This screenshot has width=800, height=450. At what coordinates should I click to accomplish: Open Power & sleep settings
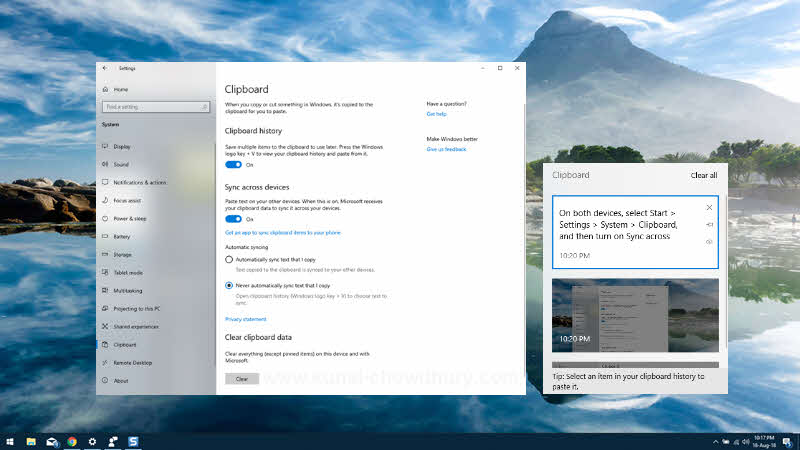click(124, 218)
